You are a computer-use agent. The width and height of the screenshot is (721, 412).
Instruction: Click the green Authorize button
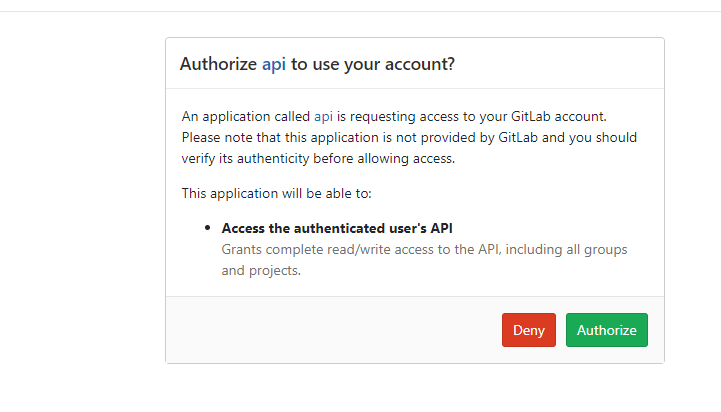click(x=606, y=330)
